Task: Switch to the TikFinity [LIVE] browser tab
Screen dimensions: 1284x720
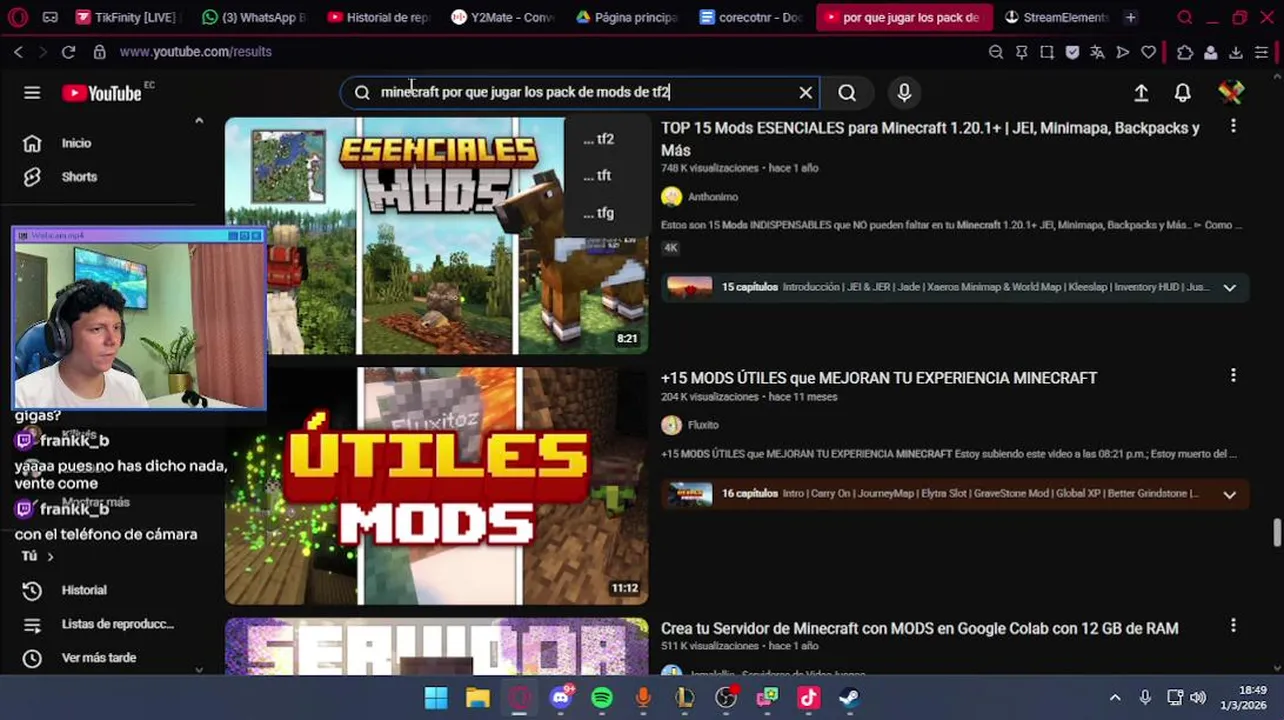Action: tap(128, 17)
